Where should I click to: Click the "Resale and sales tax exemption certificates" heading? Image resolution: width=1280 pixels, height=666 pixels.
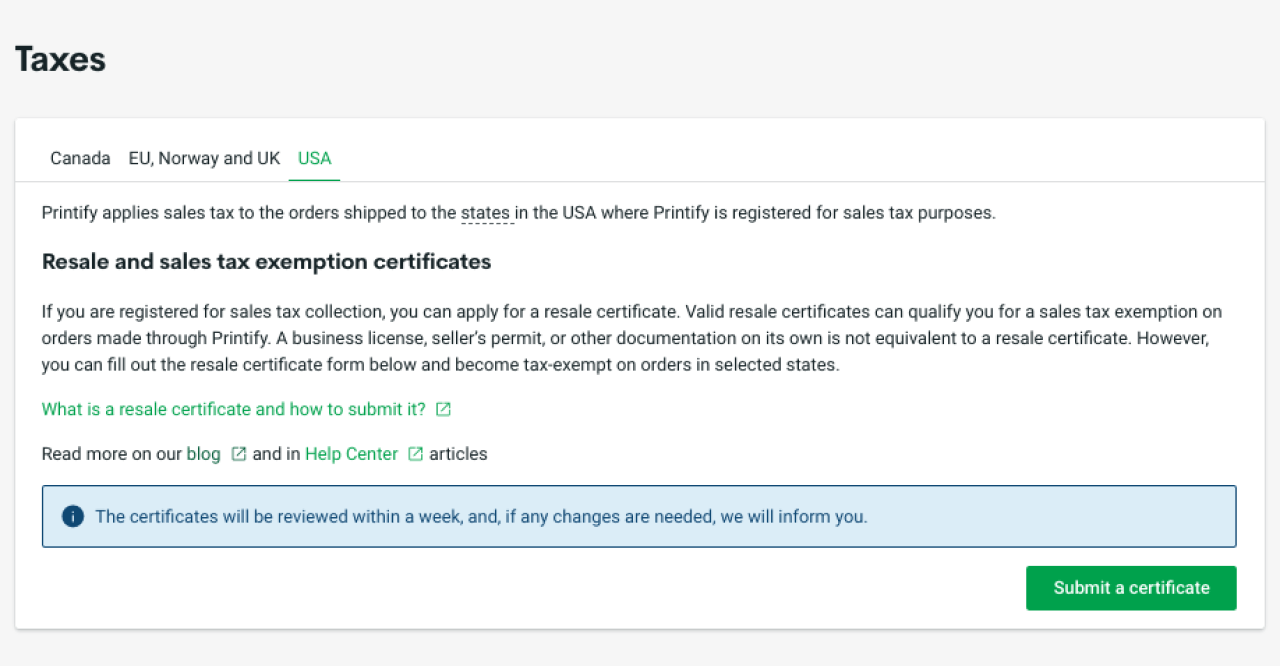(x=266, y=262)
